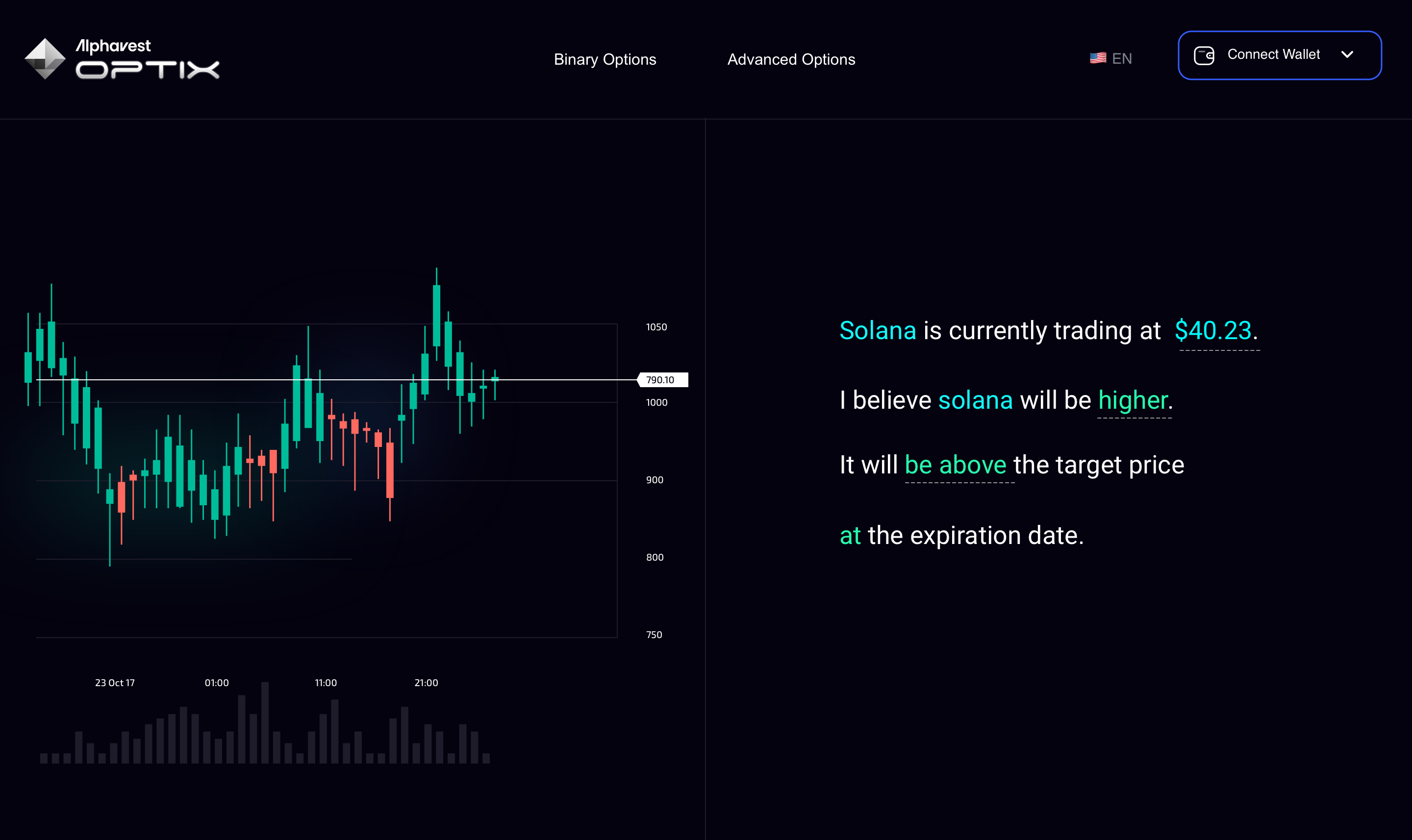1412x840 pixels.
Task: Click the Alphavest diamond logo icon
Action: 45,59
